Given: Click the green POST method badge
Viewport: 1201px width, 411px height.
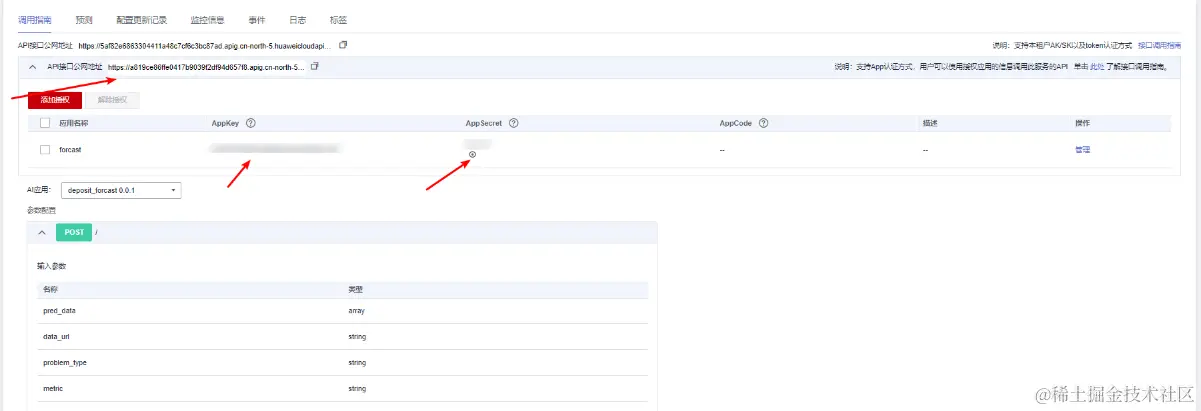Looking at the screenshot, I should 74,232.
